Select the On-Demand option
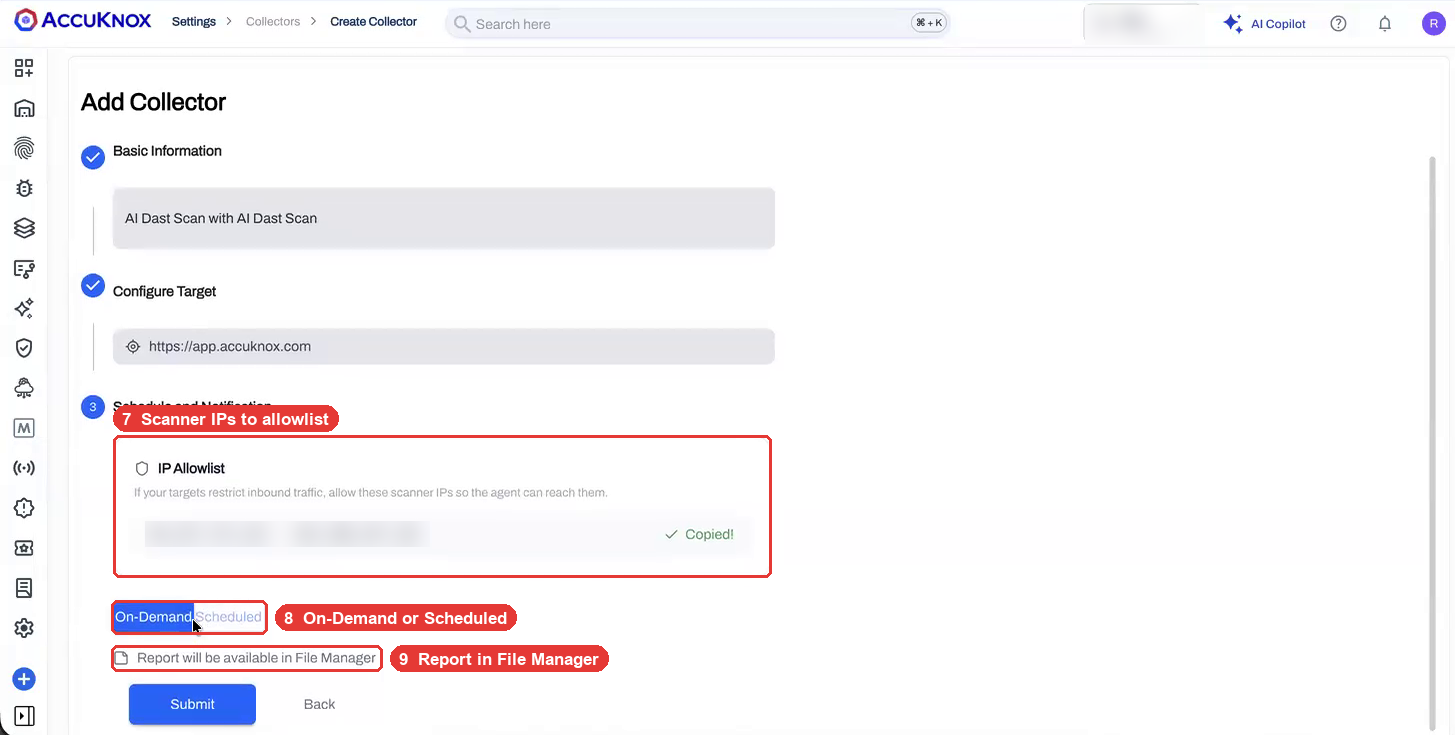Image resolution: width=1455 pixels, height=735 pixels. (x=153, y=617)
